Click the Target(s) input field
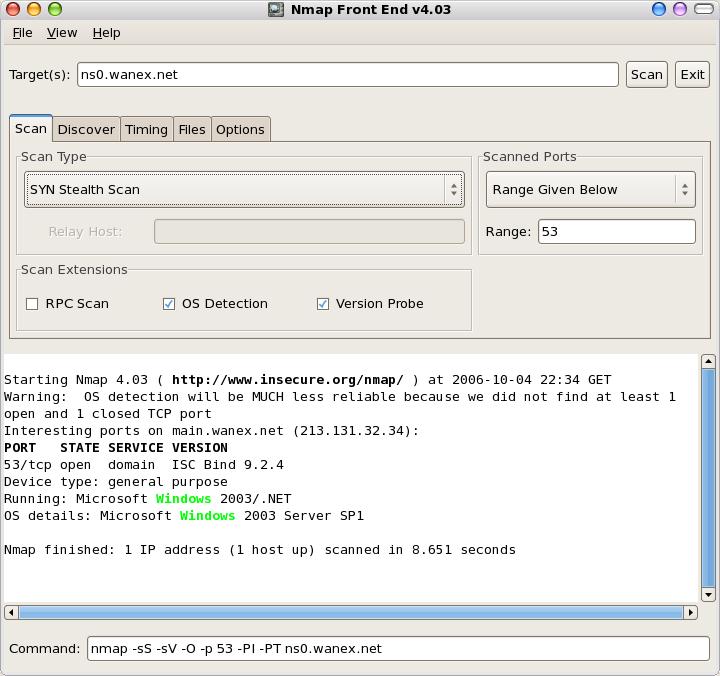Screen dimensions: 720x676 pyautogui.click(x=348, y=74)
